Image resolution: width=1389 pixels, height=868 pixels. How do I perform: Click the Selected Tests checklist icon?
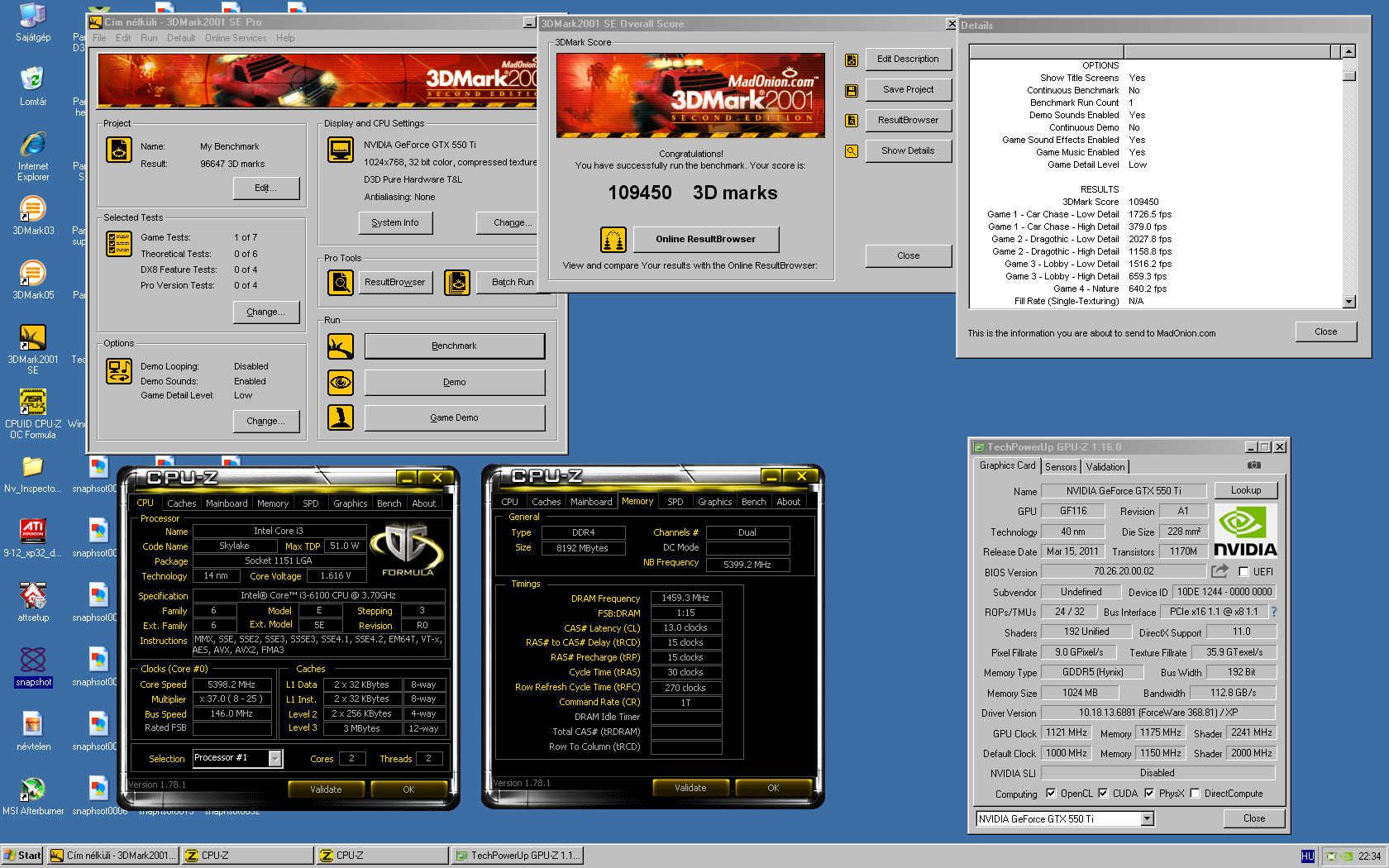119,244
